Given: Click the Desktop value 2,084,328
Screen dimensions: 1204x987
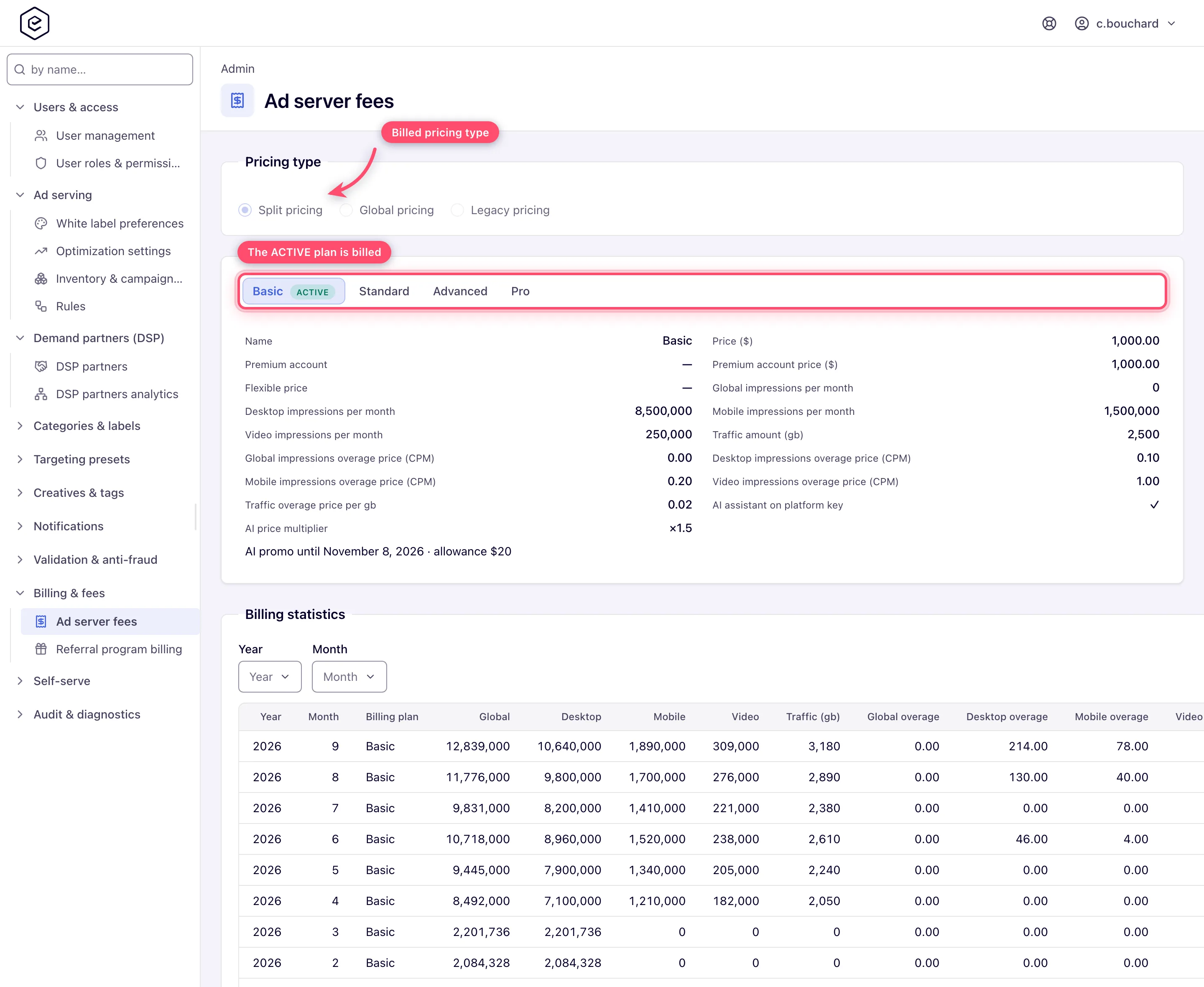Looking at the screenshot, I should point(572,963).
